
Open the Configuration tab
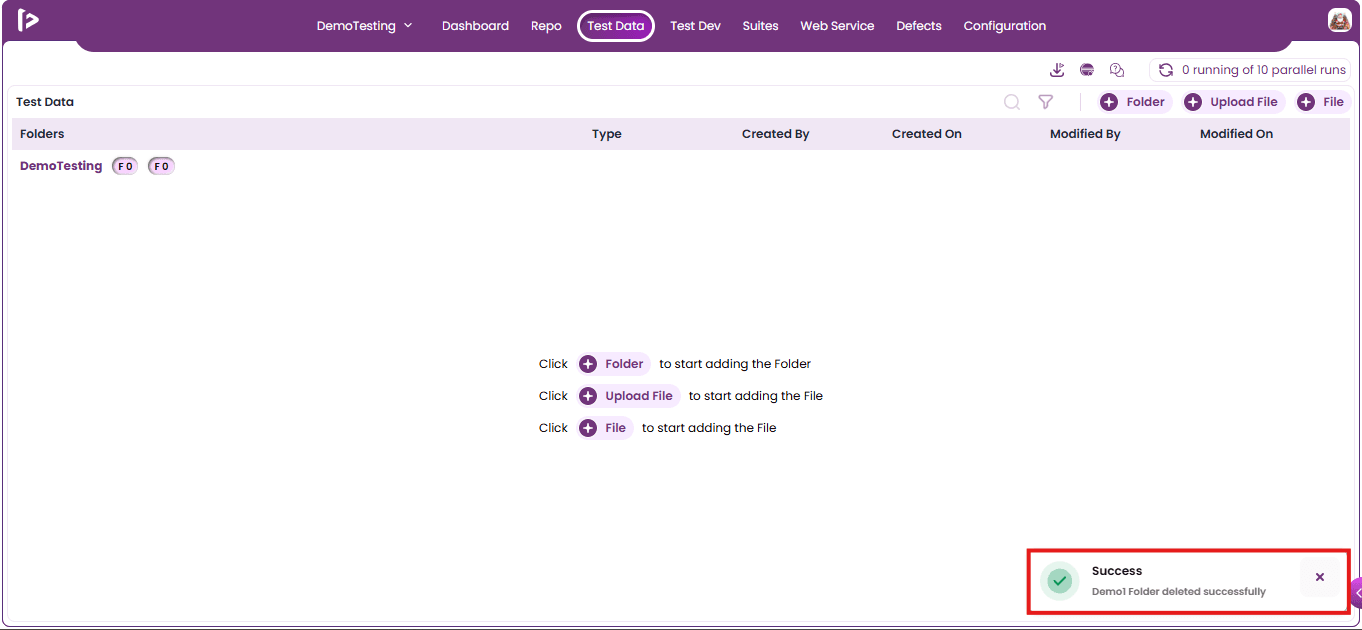[x=1005, y=26]
